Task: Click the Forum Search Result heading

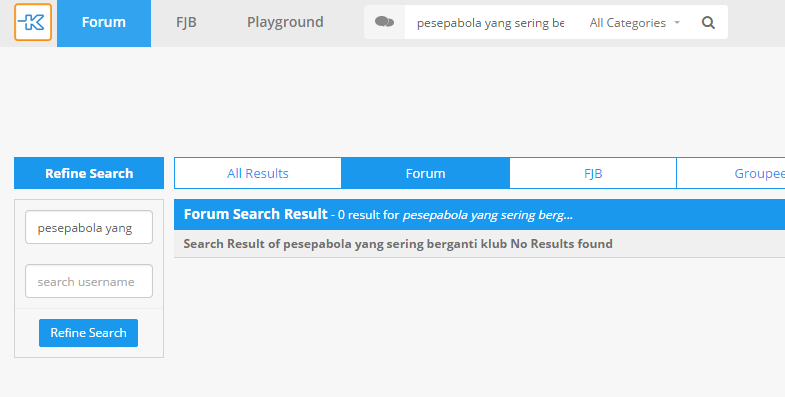Action: 255,214
